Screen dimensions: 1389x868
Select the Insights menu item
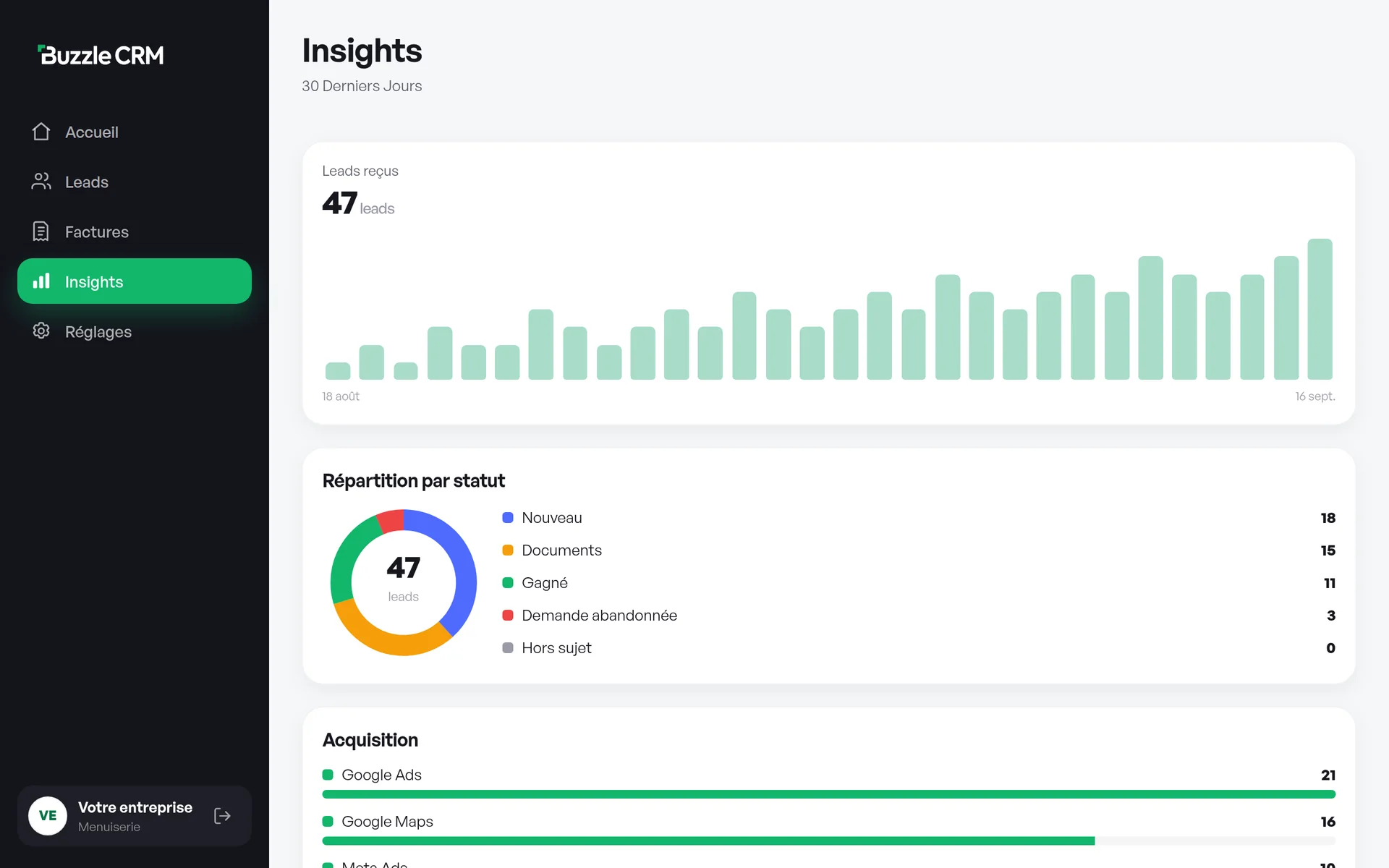pos(135,281)
